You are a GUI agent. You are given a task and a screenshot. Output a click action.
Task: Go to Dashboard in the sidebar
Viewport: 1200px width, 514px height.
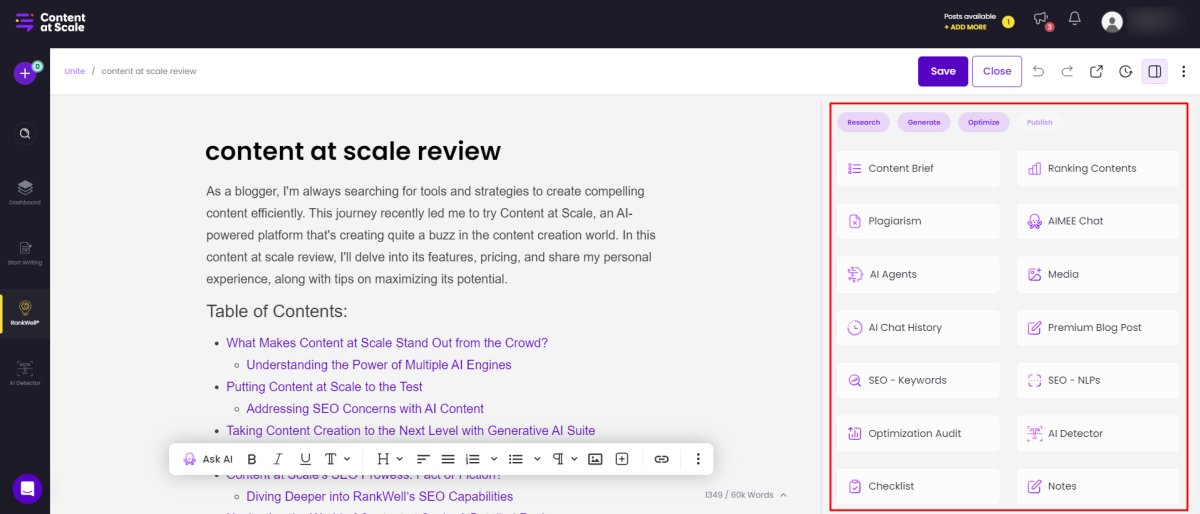click(25, 192)
